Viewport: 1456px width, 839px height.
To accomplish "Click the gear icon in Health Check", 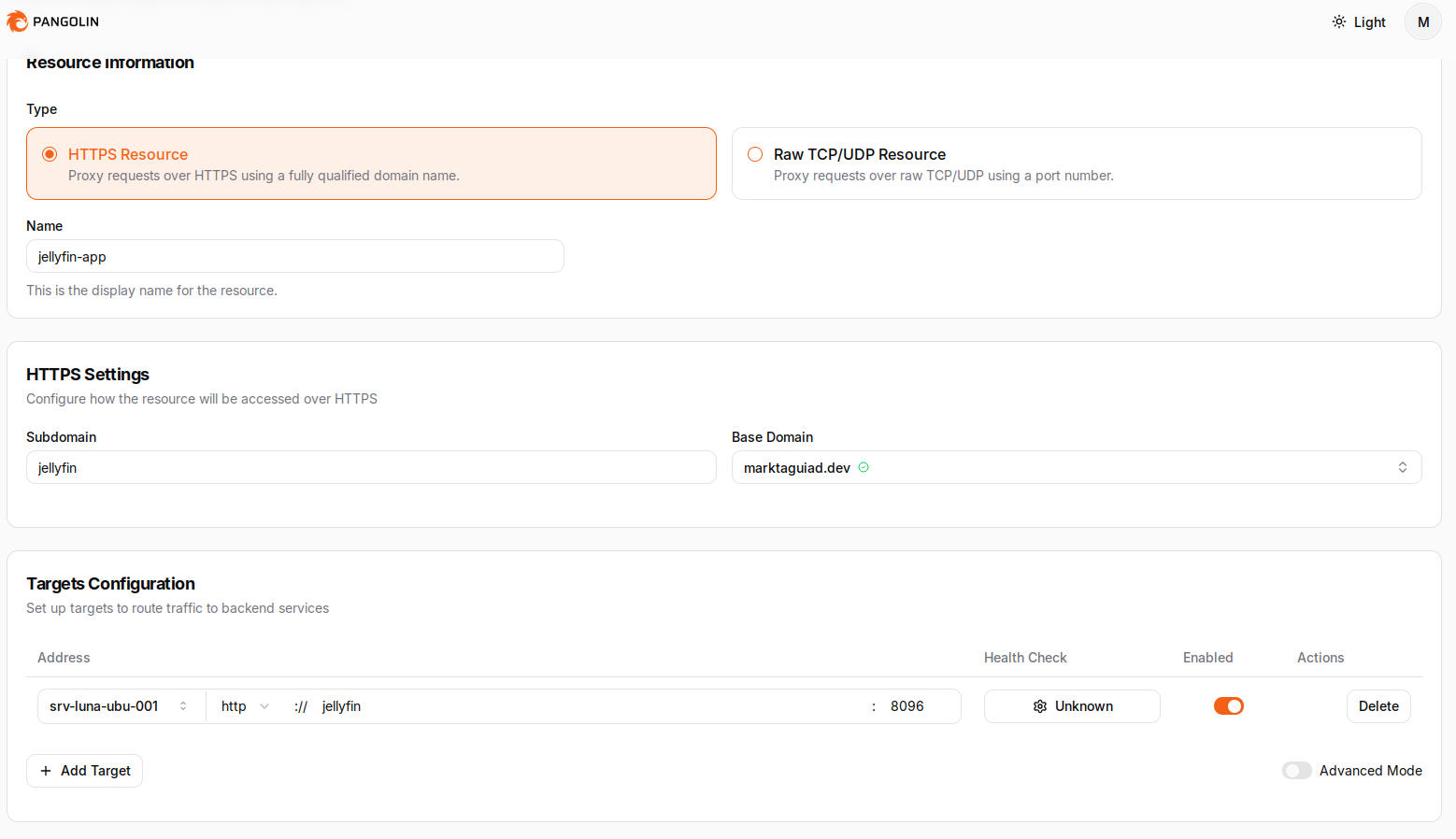I will [x=1039, y=706].
